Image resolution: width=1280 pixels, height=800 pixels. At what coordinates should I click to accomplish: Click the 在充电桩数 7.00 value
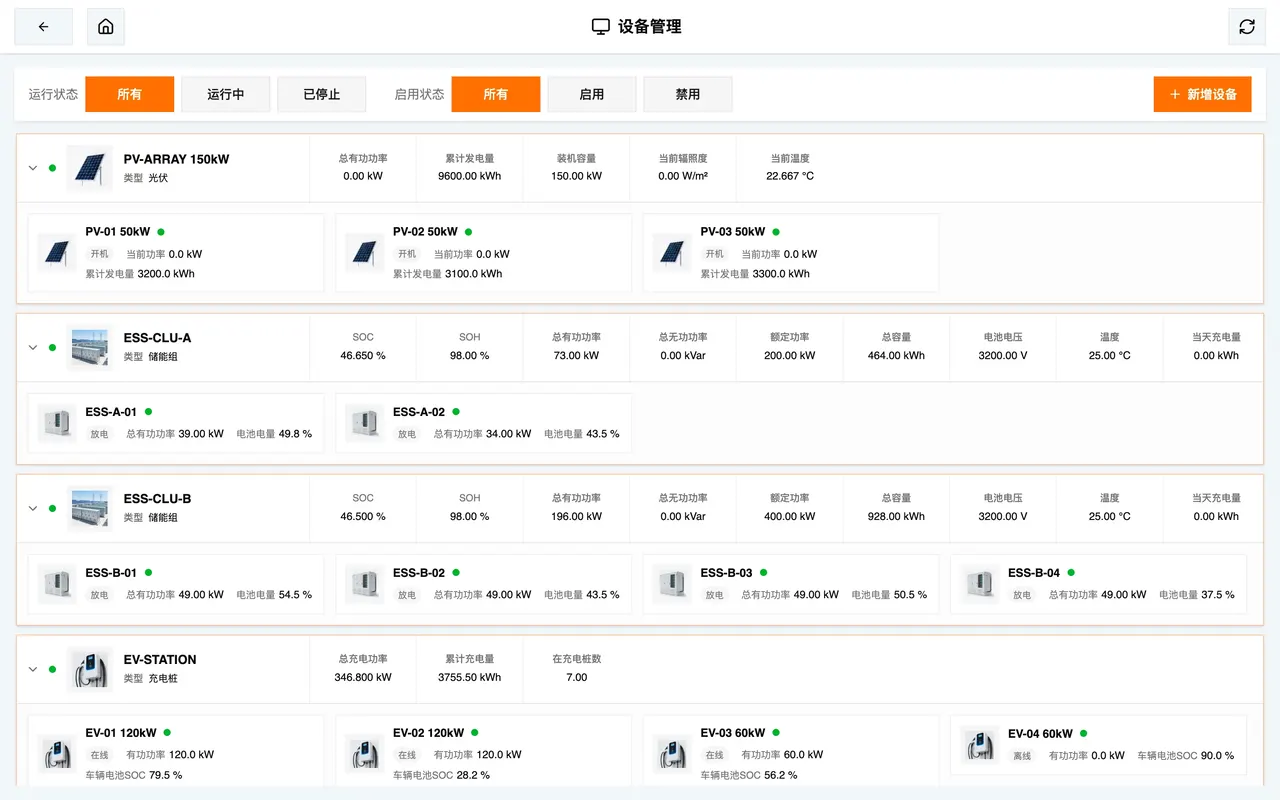(577, 677)
